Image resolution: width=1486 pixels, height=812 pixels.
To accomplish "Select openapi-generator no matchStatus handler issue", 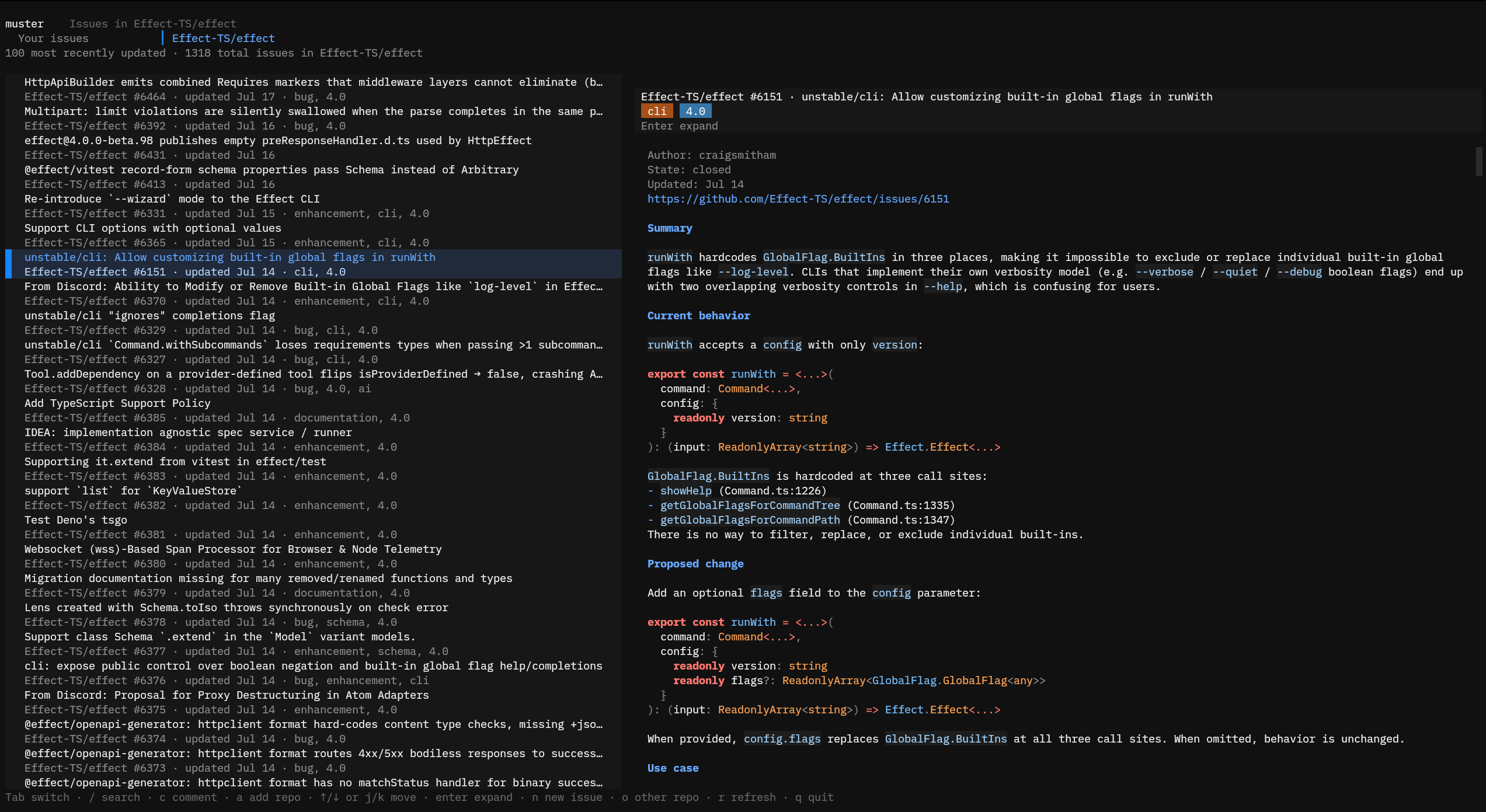I will tap(314, 783).
